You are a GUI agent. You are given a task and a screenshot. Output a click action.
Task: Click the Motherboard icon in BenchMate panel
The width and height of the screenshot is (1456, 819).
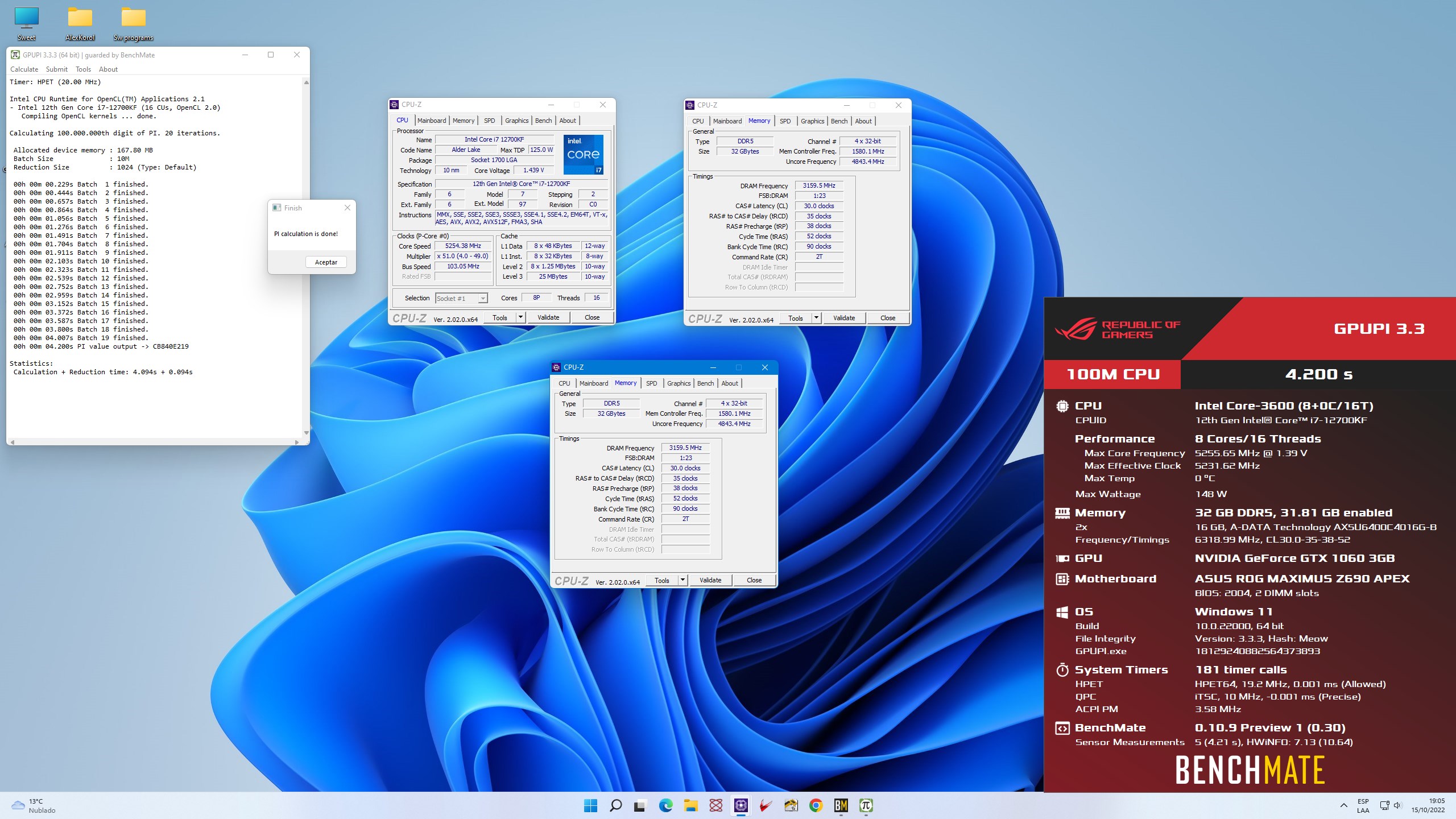click(x=1062, y=579)
